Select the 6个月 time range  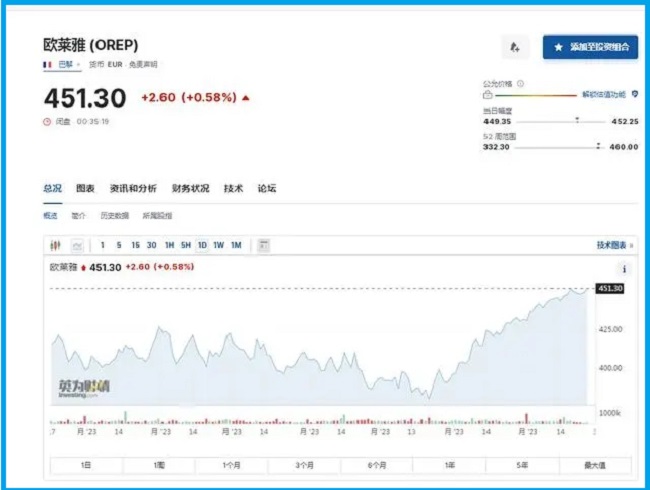coord(377,465)
